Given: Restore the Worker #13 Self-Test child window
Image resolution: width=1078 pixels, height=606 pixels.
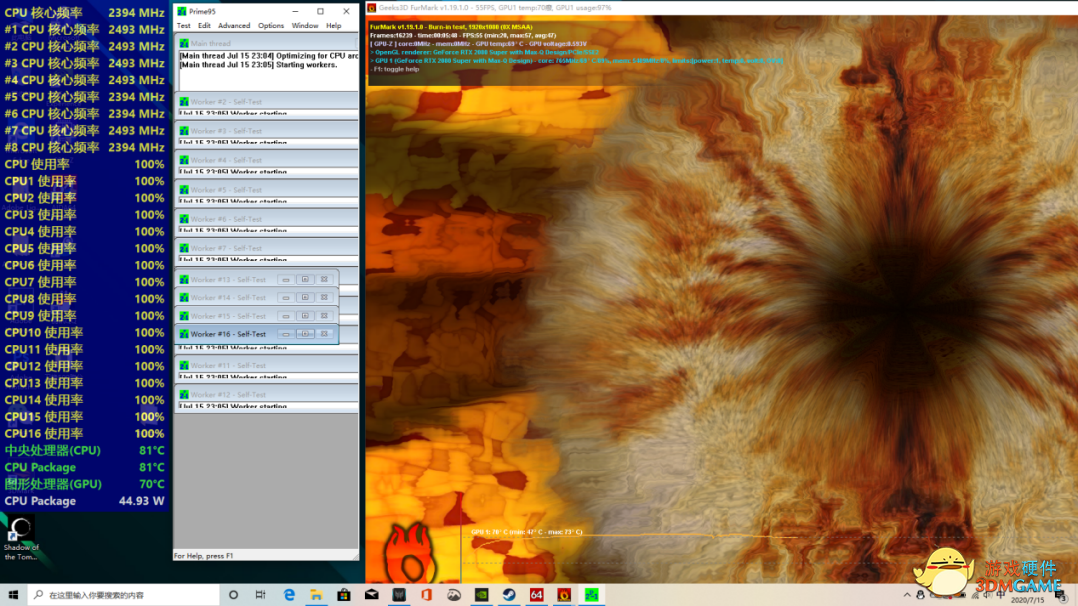Looking at the screenshot, I should tap(305, 279).
